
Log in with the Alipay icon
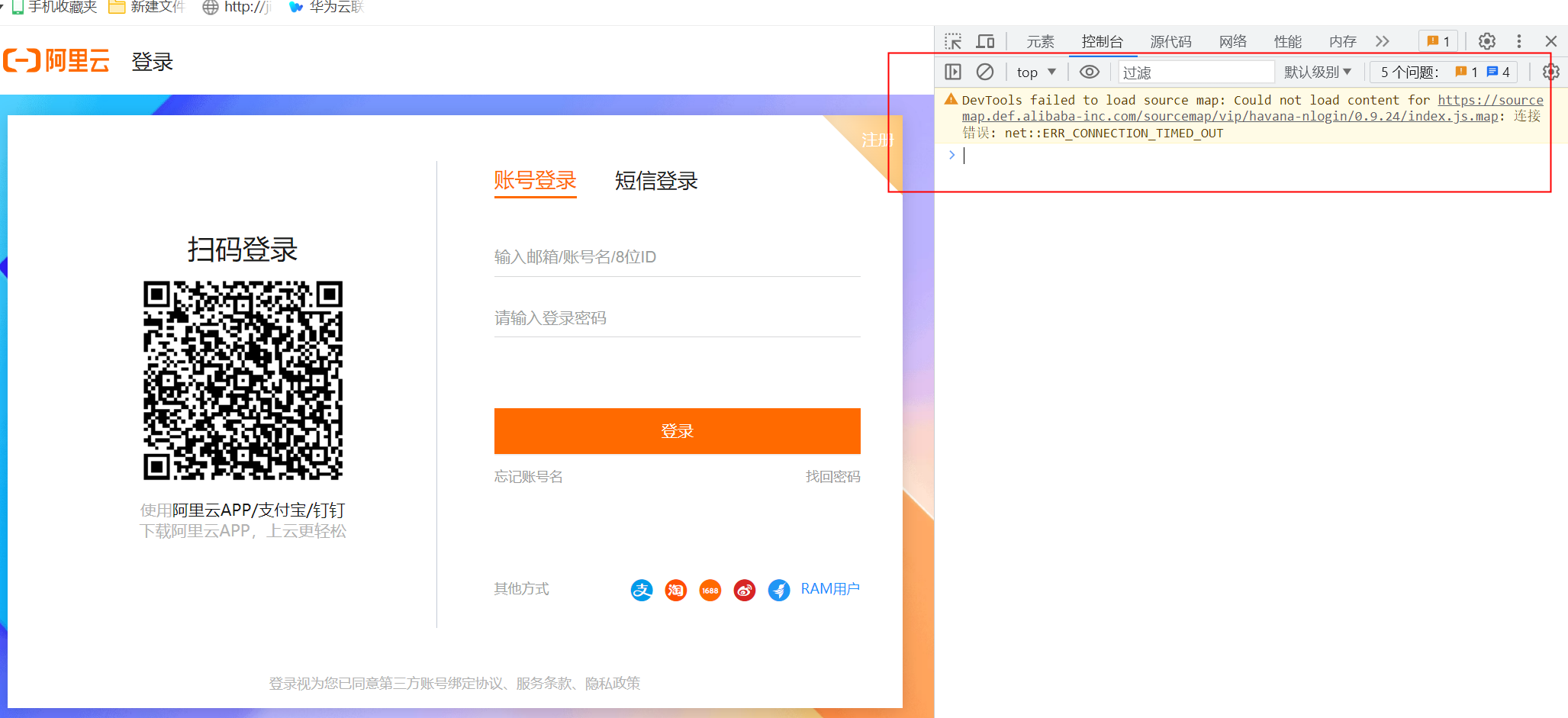pos(642,590)
